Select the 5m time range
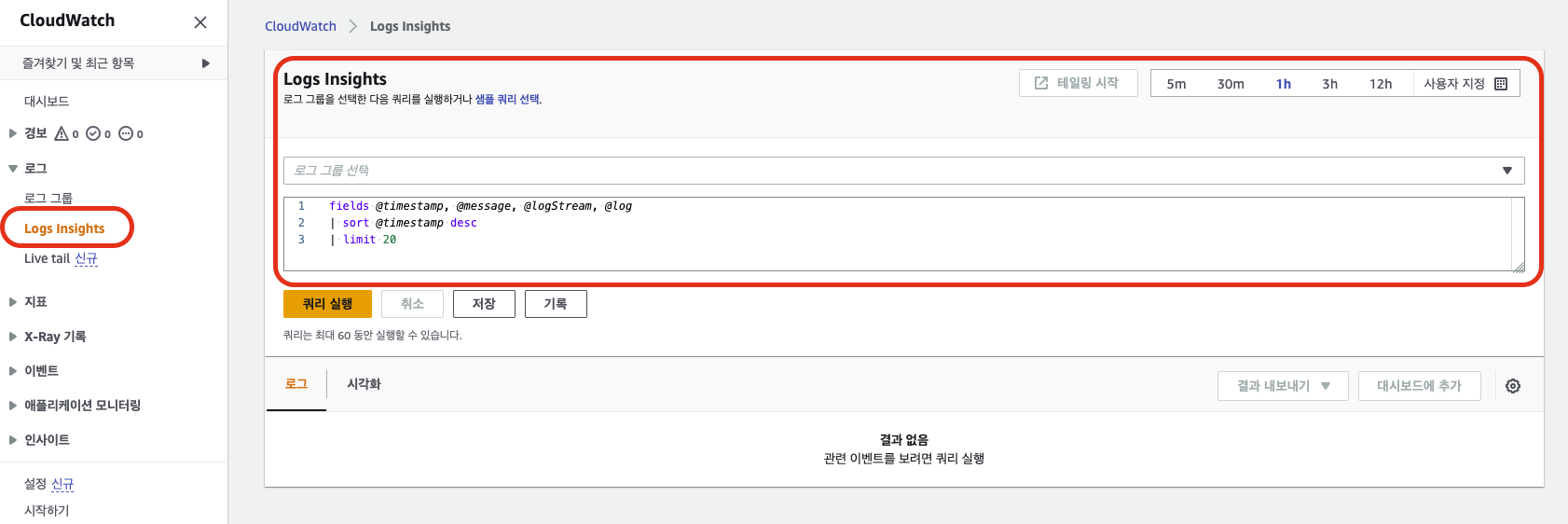 tap(1176, 84)
